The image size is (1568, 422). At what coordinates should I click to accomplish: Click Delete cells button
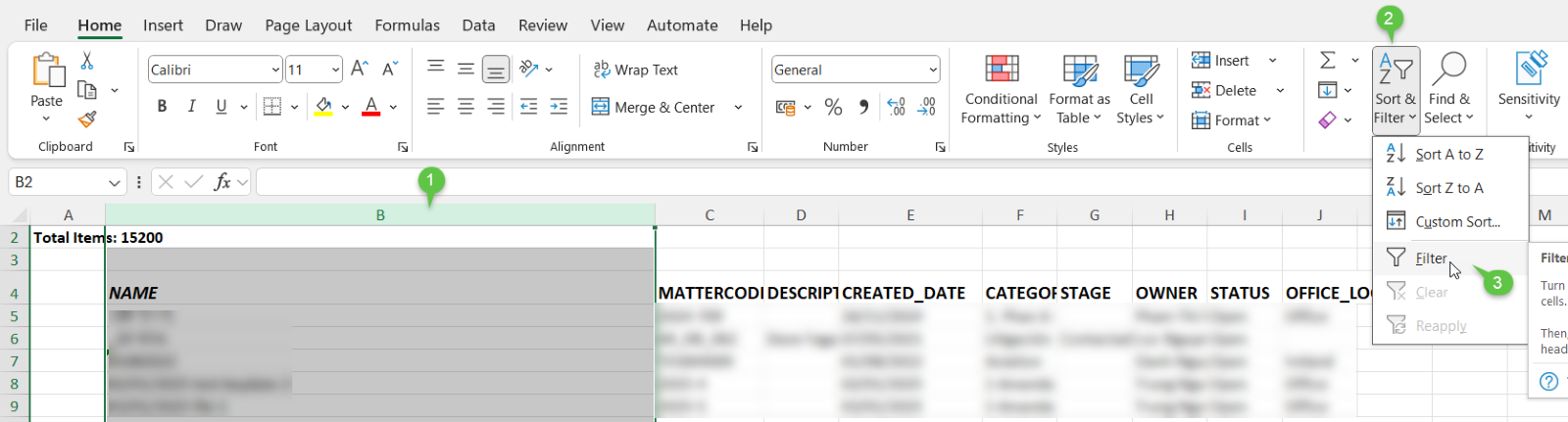point(1224,90)
